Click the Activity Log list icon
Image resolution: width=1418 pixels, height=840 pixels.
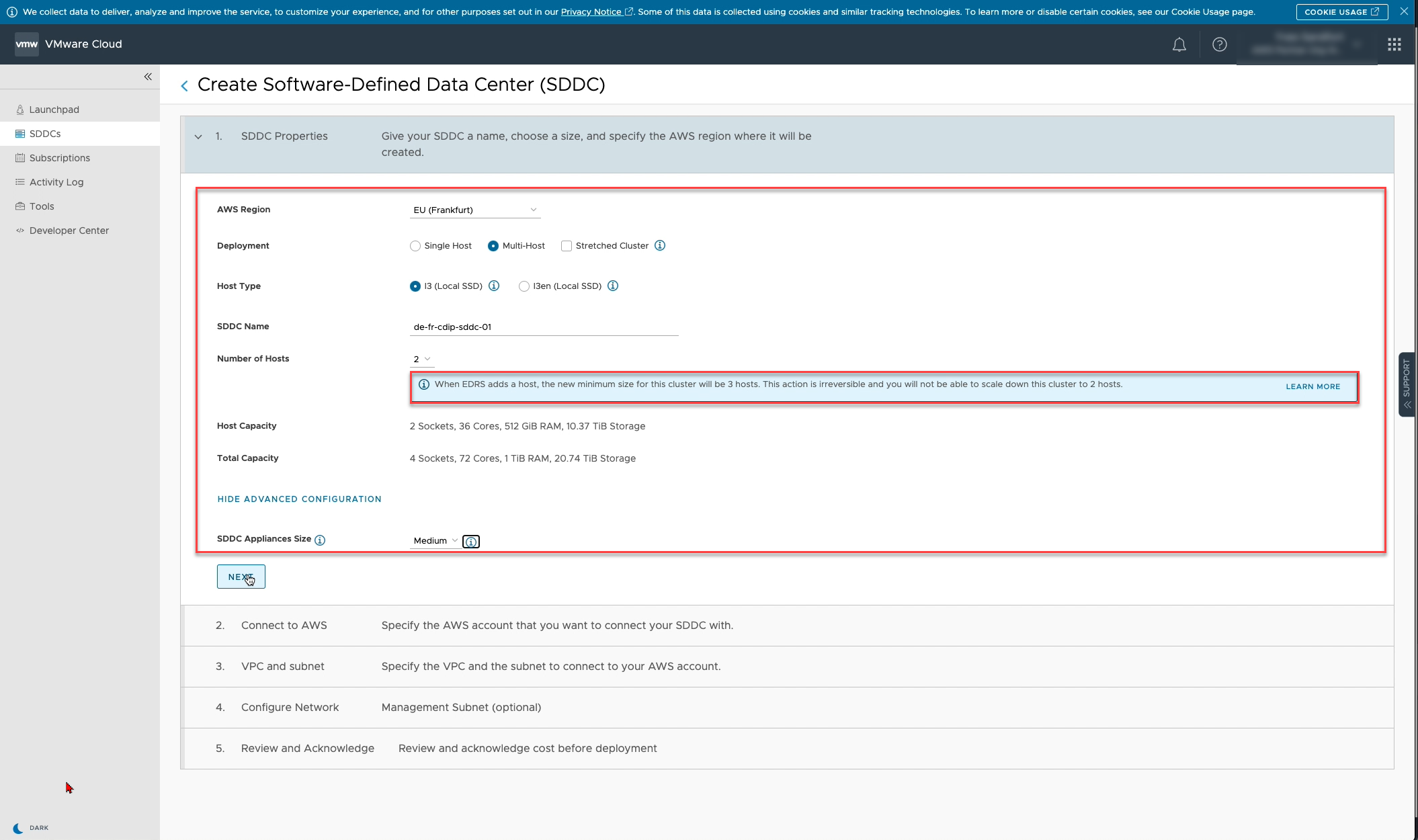[20, 182]
